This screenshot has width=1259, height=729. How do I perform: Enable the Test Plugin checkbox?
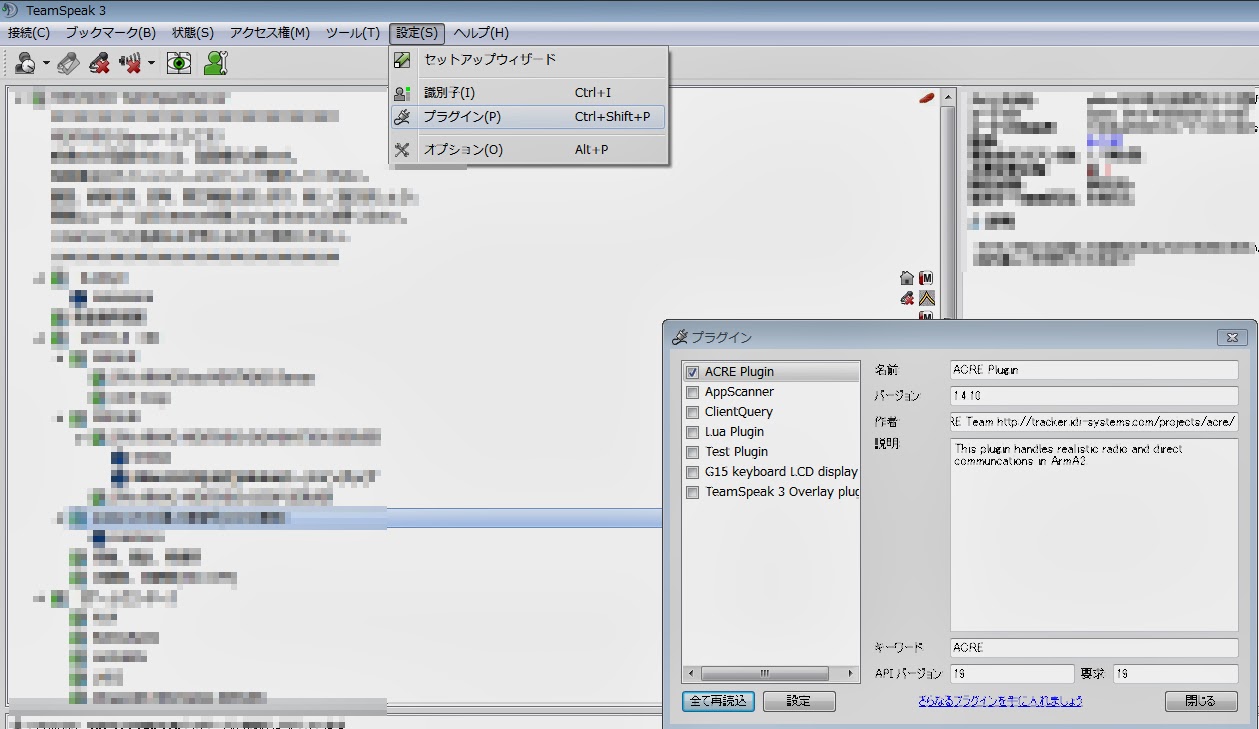point(692,452)
